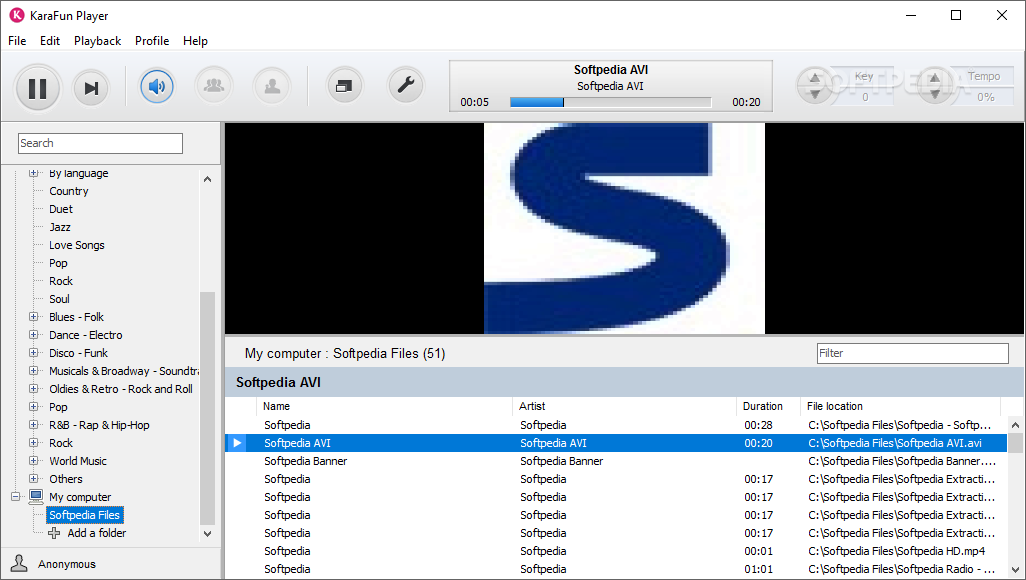Click the group singers icon
The image size is (1026, 580).
214,86
